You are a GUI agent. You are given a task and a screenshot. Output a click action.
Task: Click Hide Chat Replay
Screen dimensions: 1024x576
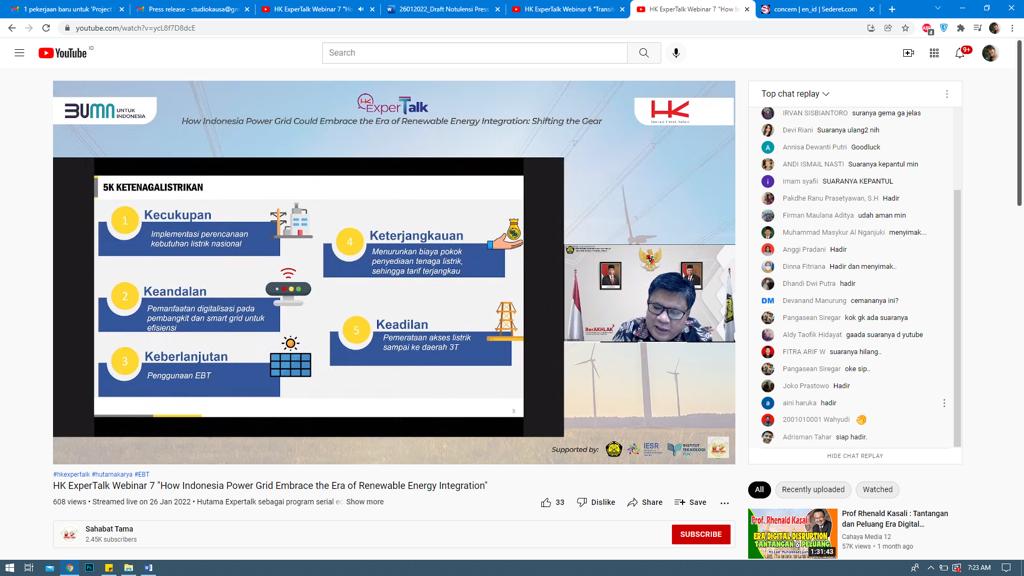[855, 456]
